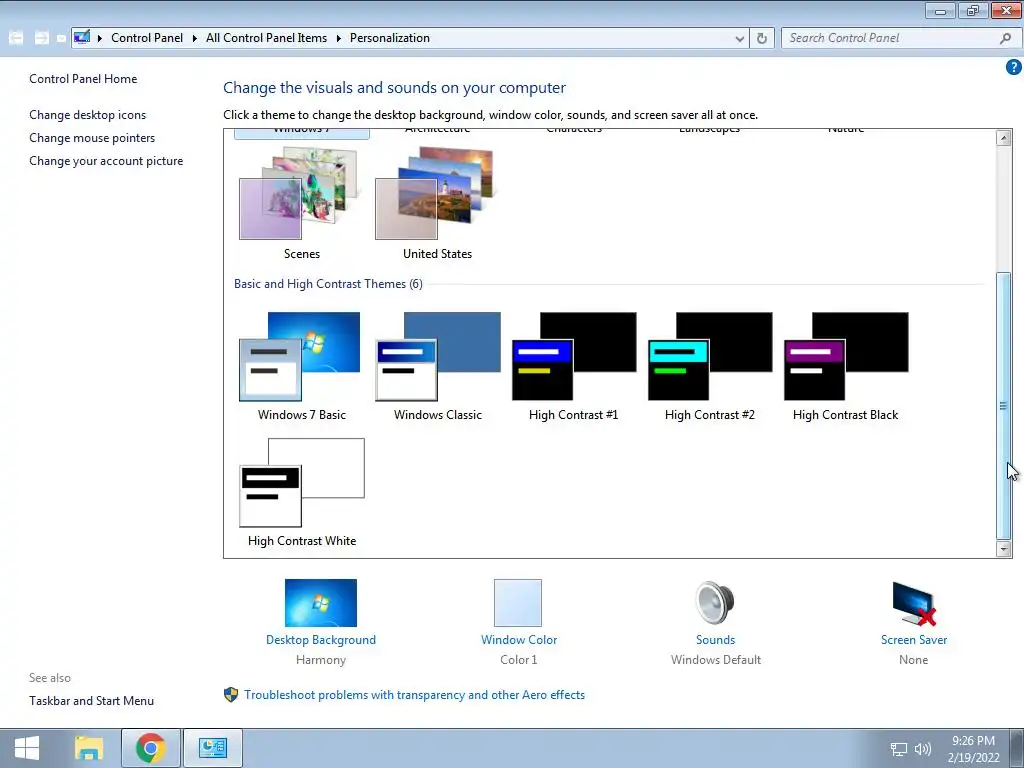1024x768 pixels.
Task: Click theme list scrollbar up arrow
Action: pos(1004,138)
